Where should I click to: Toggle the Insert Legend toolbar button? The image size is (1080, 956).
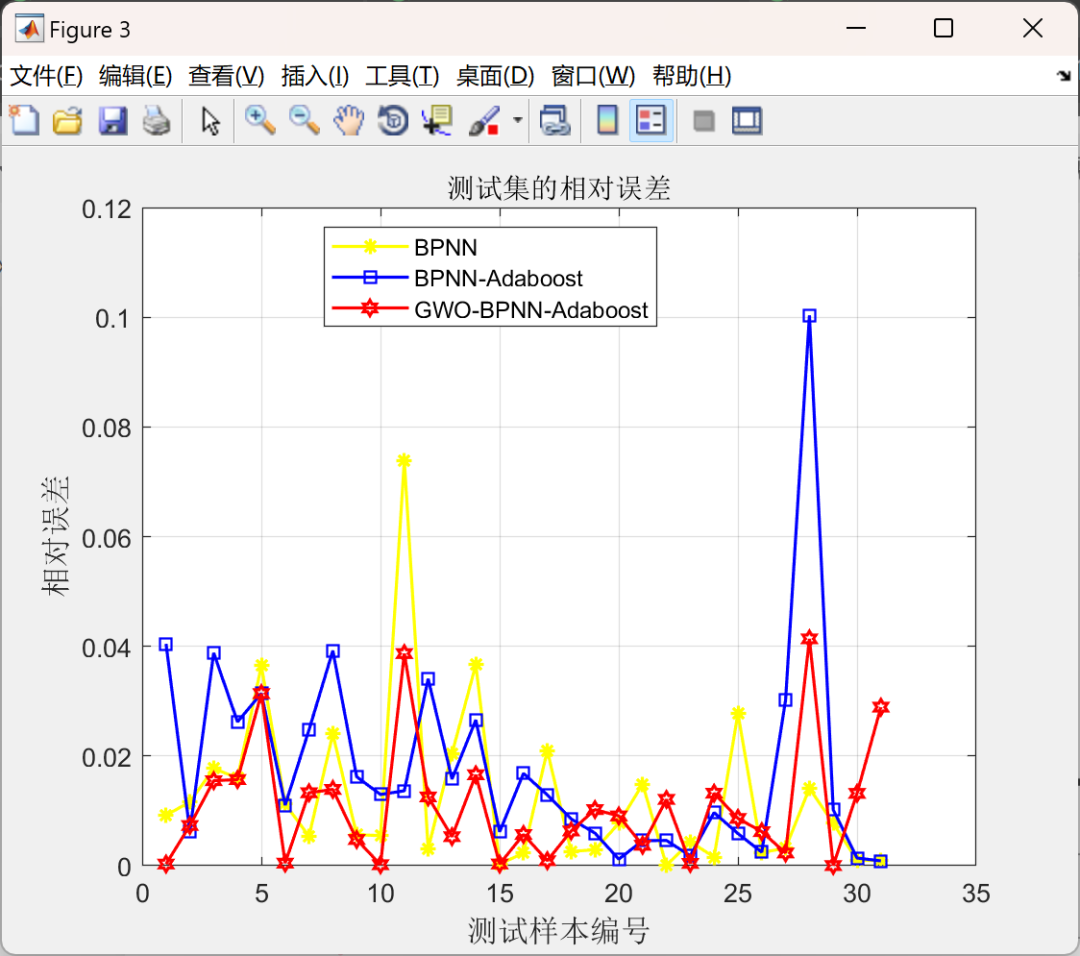651,121
